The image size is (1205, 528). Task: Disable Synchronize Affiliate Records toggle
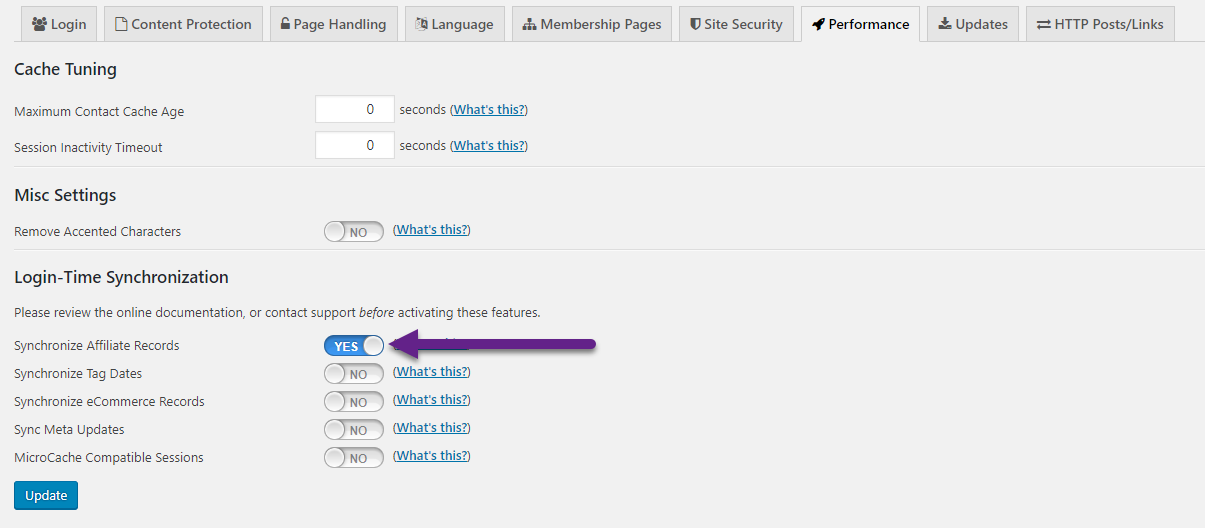(354, 346)
